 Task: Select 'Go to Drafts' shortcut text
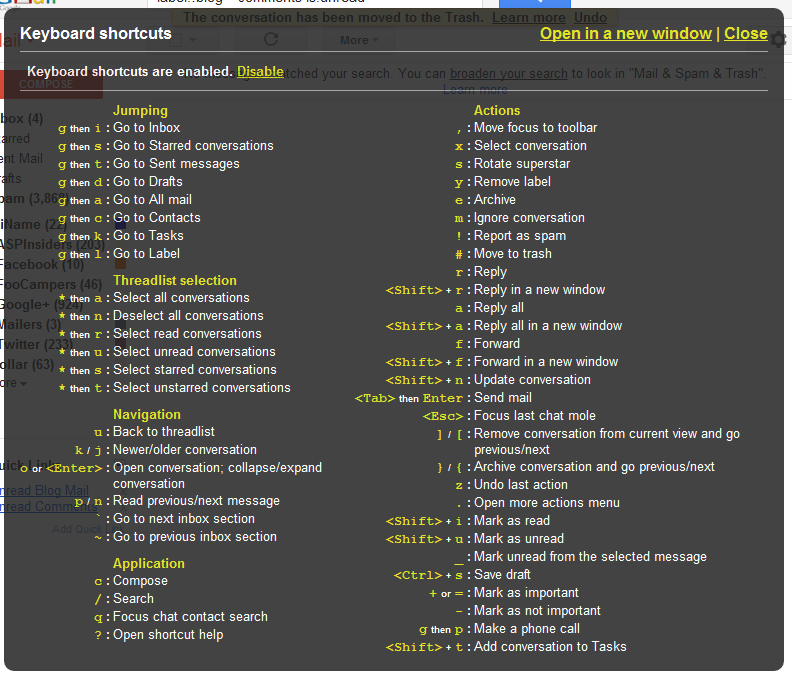(x=147, y=181)
